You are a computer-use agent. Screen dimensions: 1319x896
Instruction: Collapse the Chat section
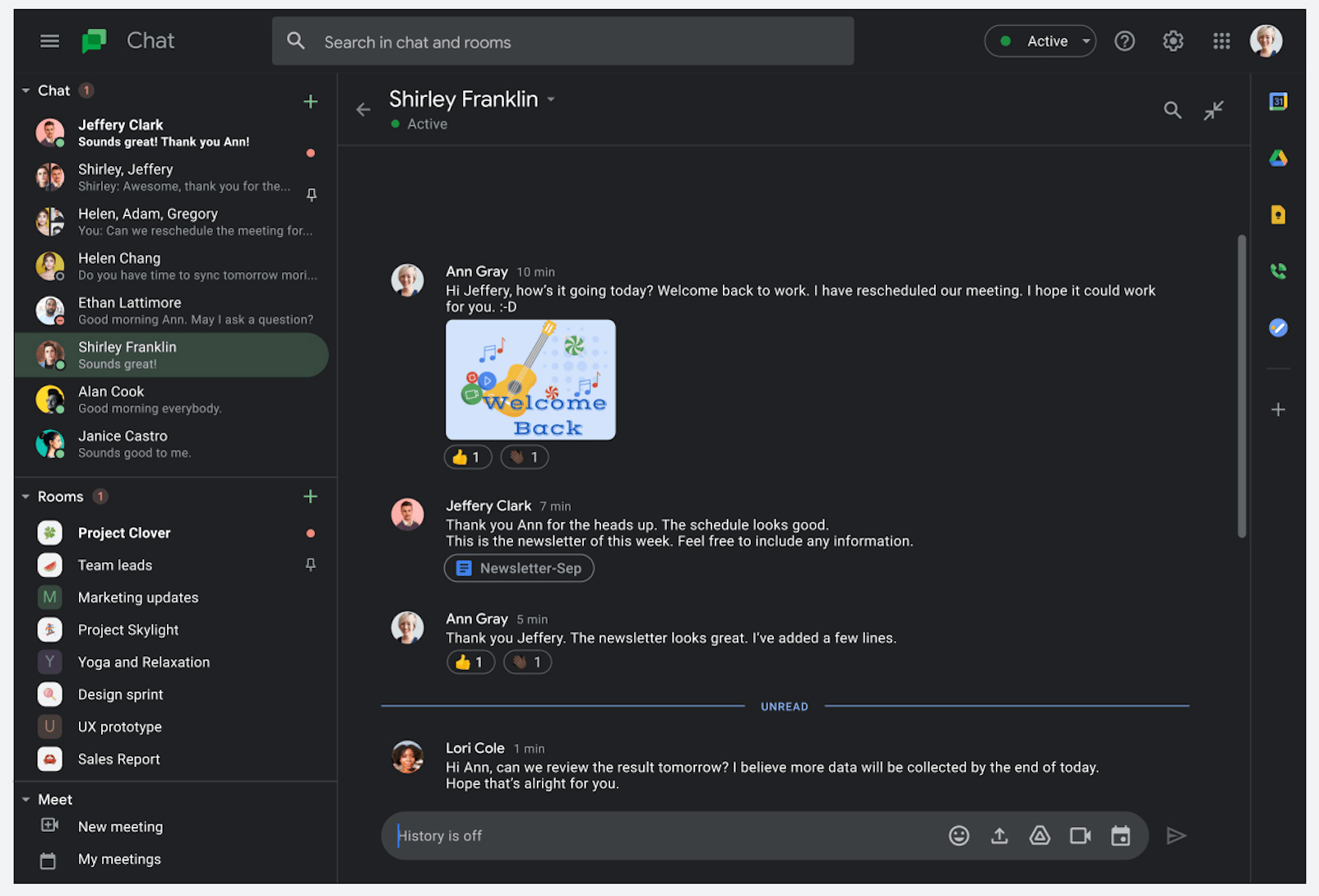pyautogui.click(x=24, y=90)
